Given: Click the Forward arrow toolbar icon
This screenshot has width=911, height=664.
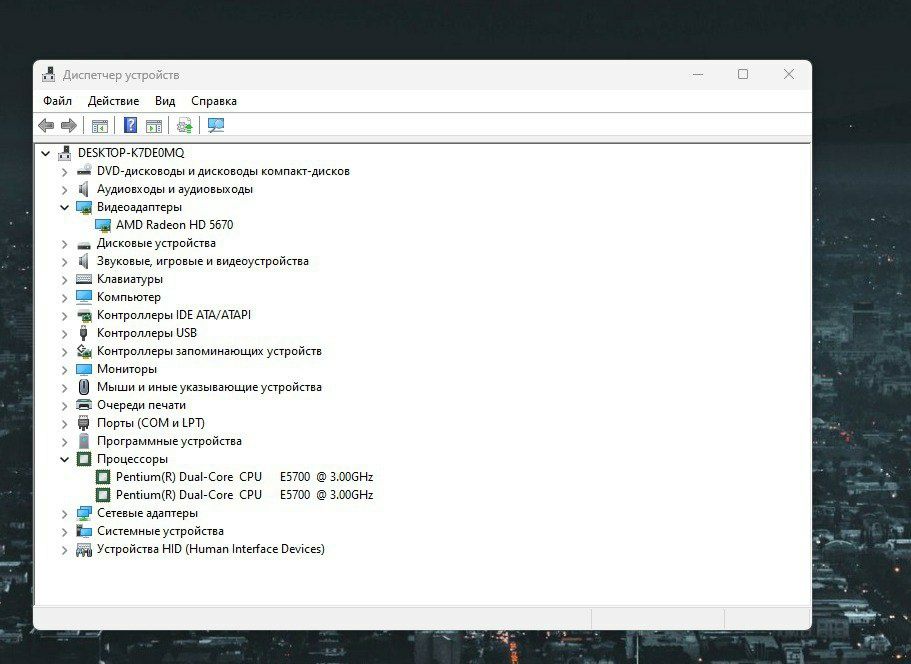Looking at the screenshot, I should 69,125.
